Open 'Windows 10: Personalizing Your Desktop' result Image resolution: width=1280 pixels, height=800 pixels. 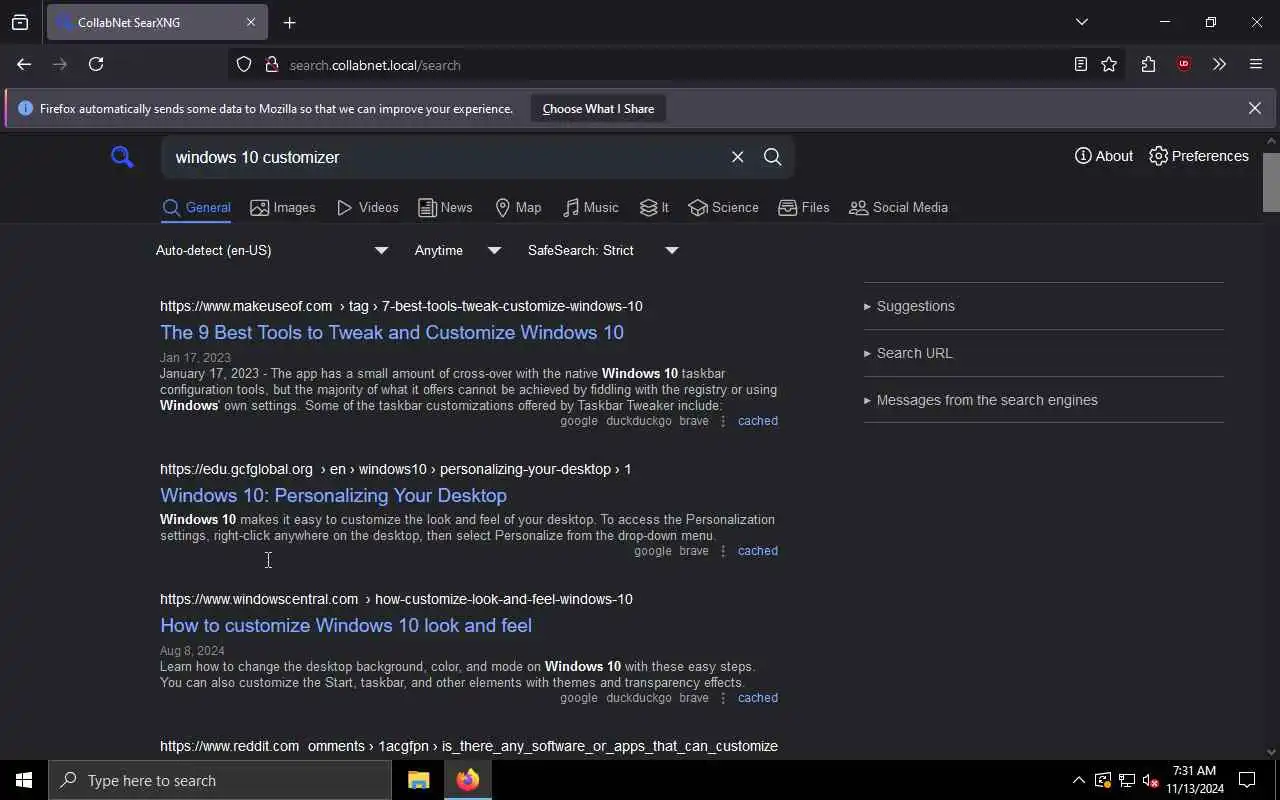pos(333,495)
